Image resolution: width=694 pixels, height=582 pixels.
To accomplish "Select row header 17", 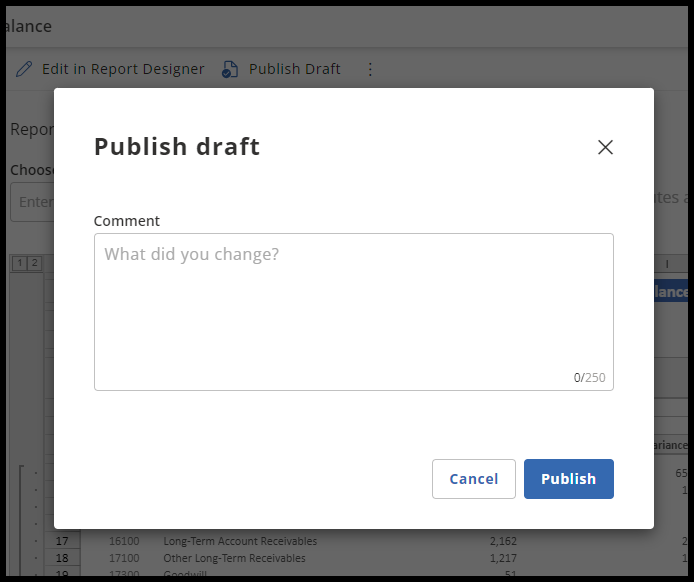I will coord(62,541).
